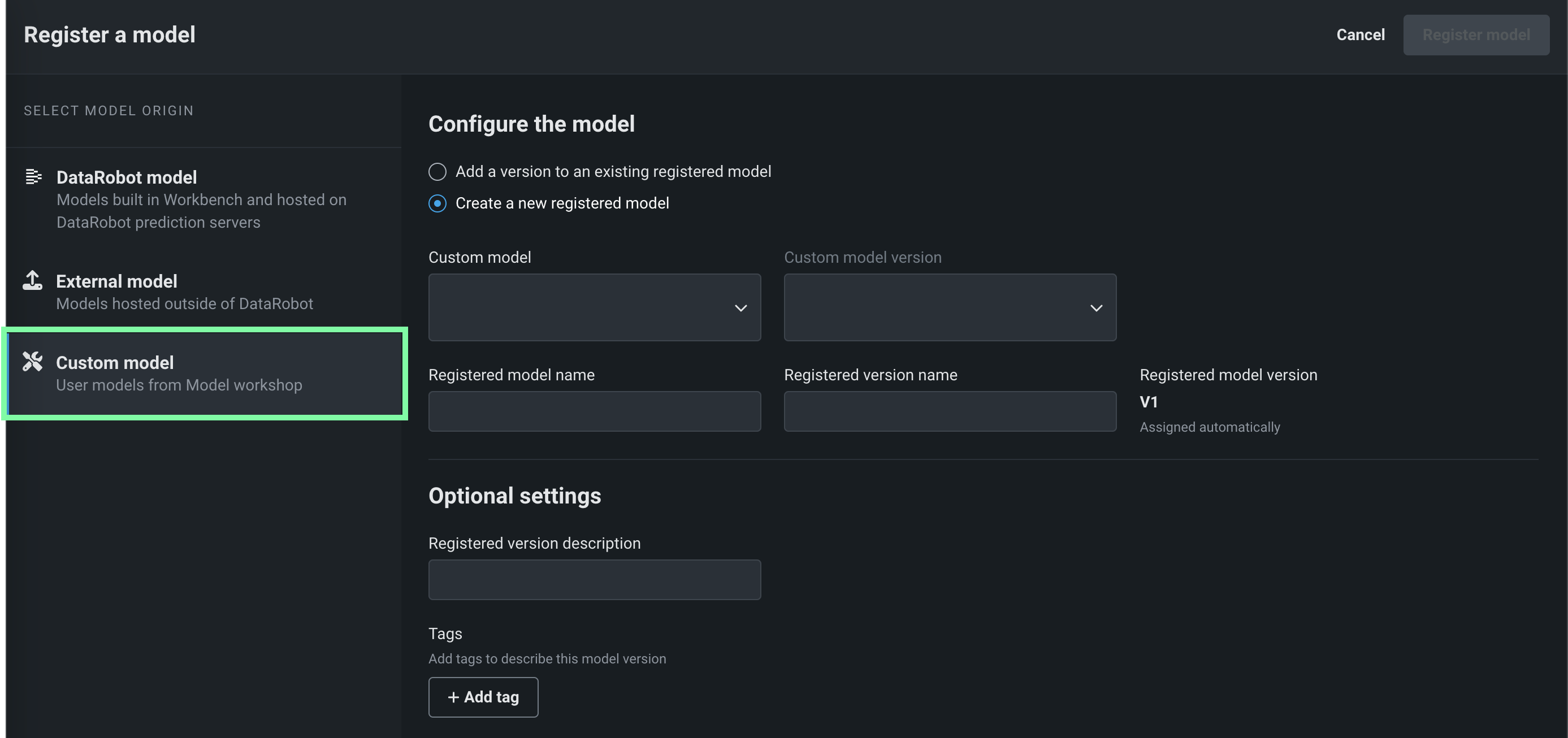This screenshot has width=1568, height=738.
Task: Focus the Registered model name field
Action: pos(594,411)
